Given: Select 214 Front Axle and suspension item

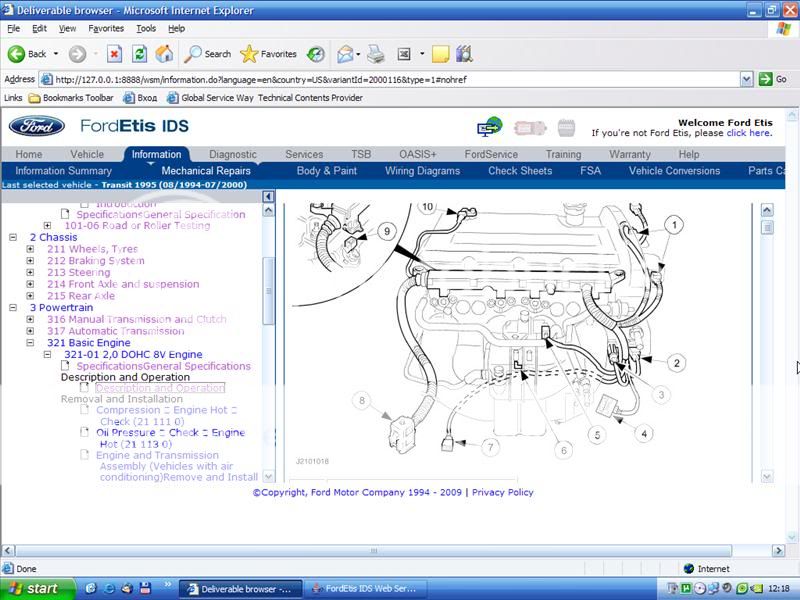Looking at the screenshot, I should tap(123, 284).
